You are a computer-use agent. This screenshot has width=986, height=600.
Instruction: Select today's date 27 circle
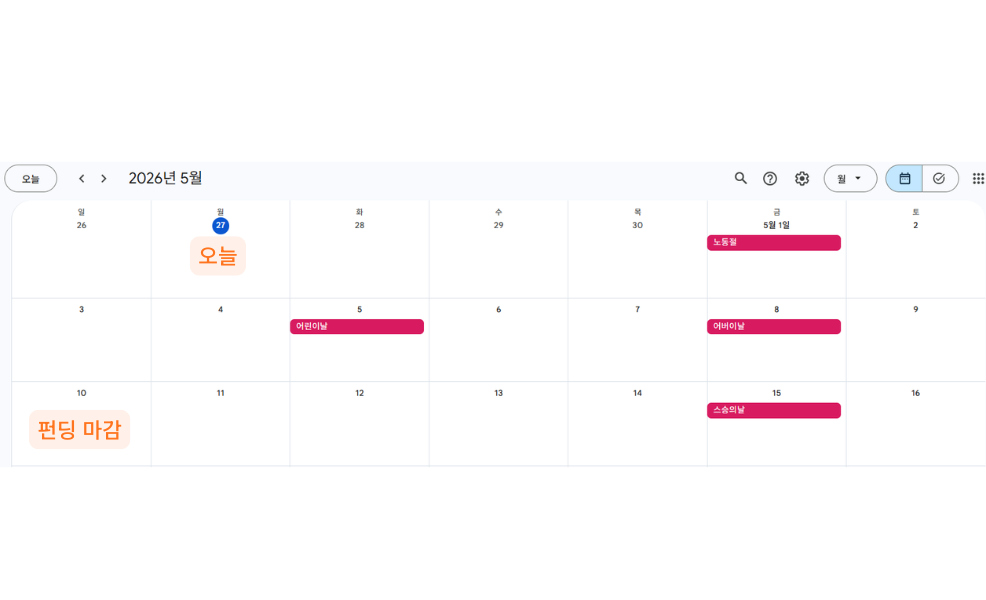pos(221,225)
